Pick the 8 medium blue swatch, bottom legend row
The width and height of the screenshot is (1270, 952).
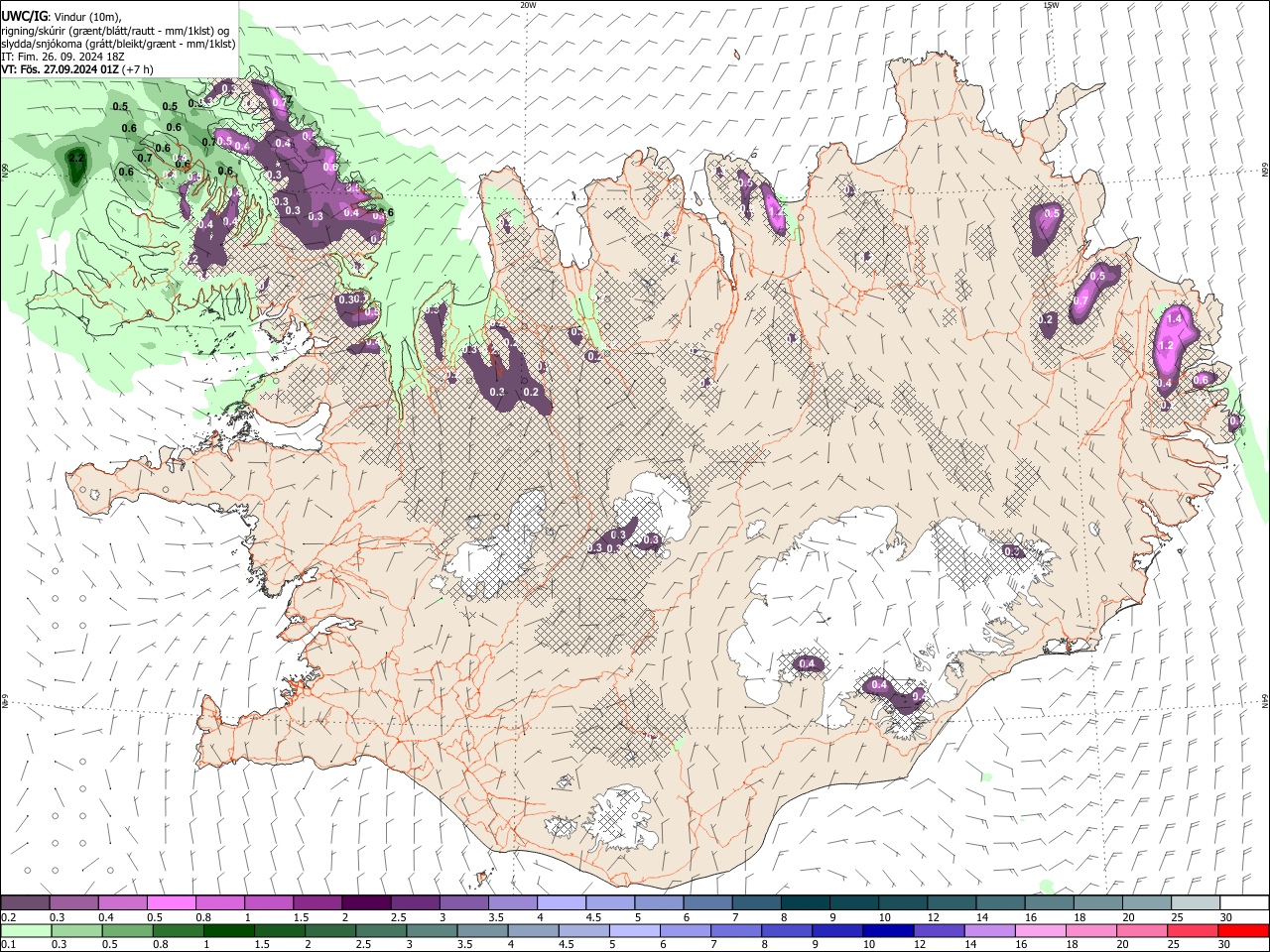pos(786,930)
